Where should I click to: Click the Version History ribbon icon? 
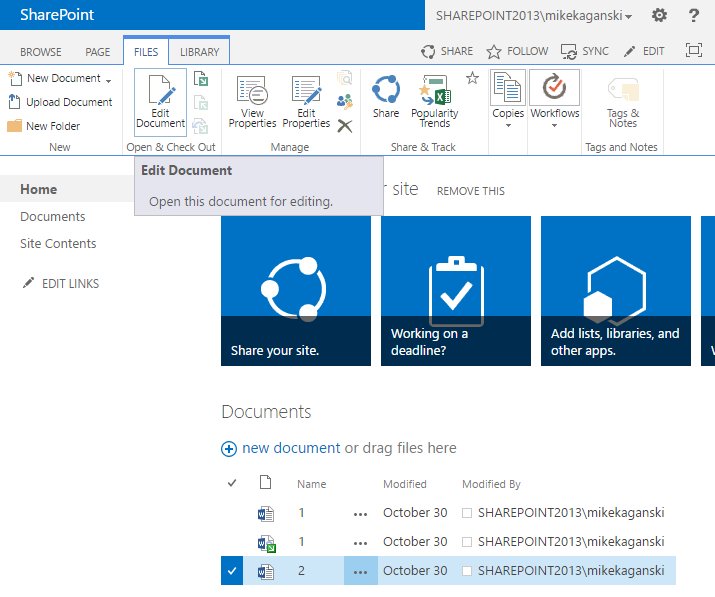coord(345,78)
